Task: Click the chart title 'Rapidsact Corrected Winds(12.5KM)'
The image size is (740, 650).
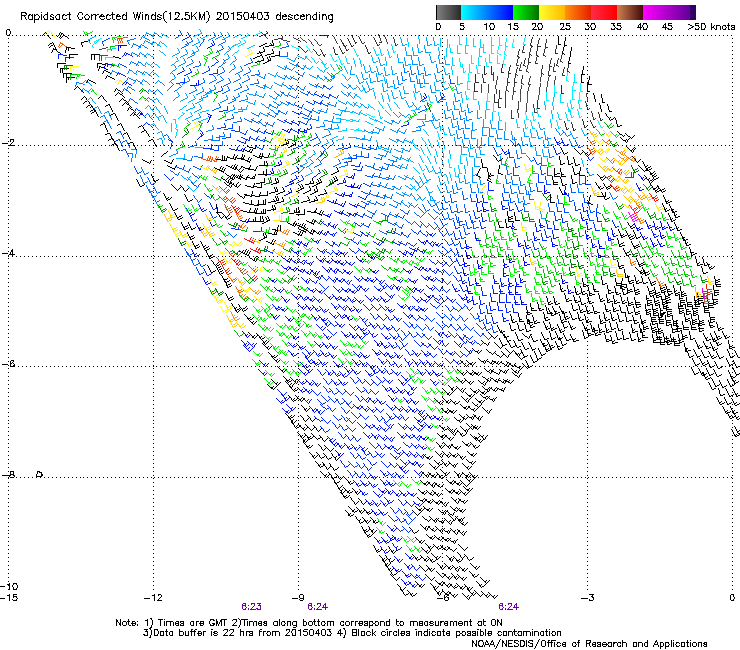Action: point(115,17)
